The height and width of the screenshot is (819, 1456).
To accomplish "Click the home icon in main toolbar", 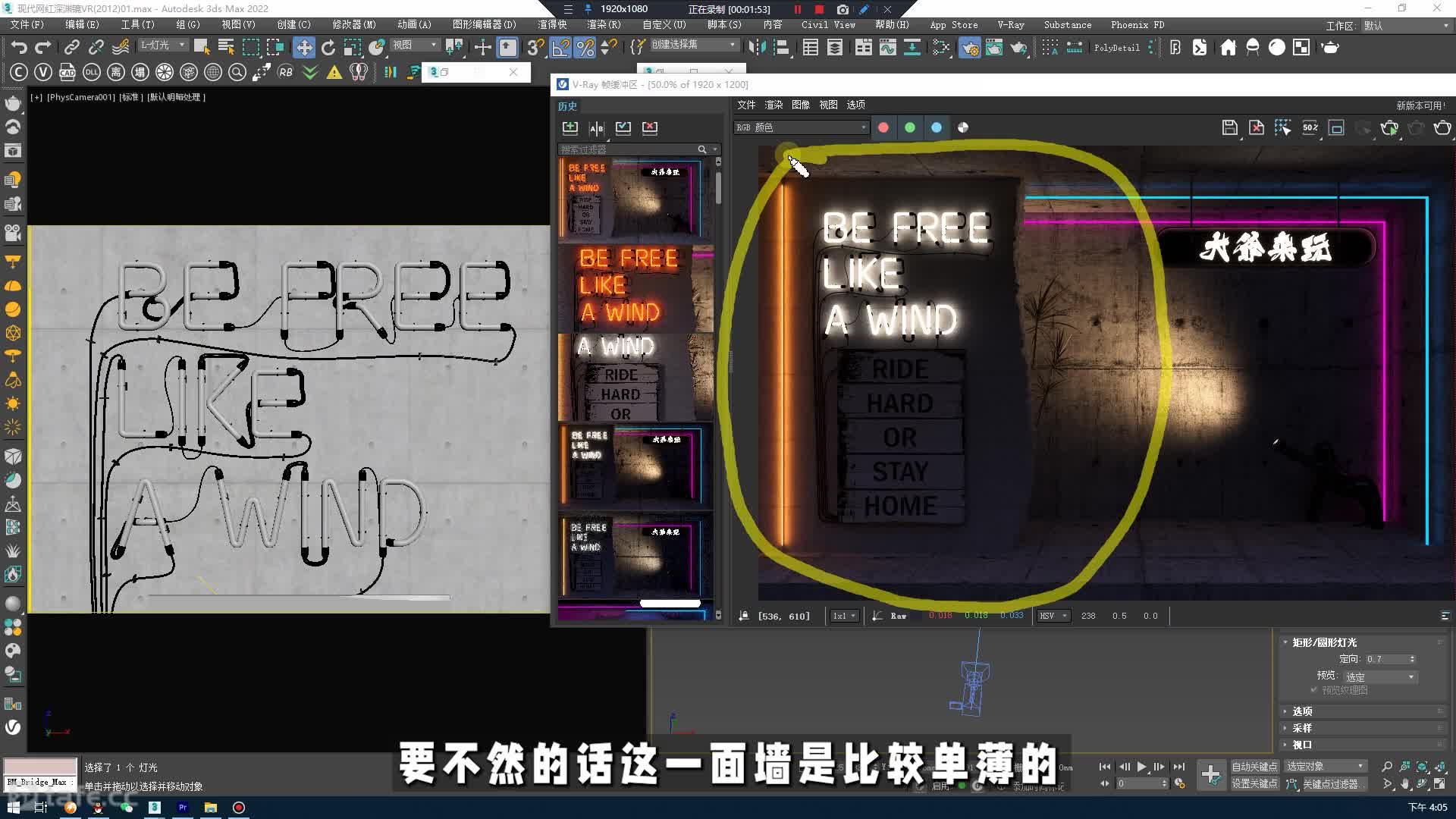I will [1228, 47].
